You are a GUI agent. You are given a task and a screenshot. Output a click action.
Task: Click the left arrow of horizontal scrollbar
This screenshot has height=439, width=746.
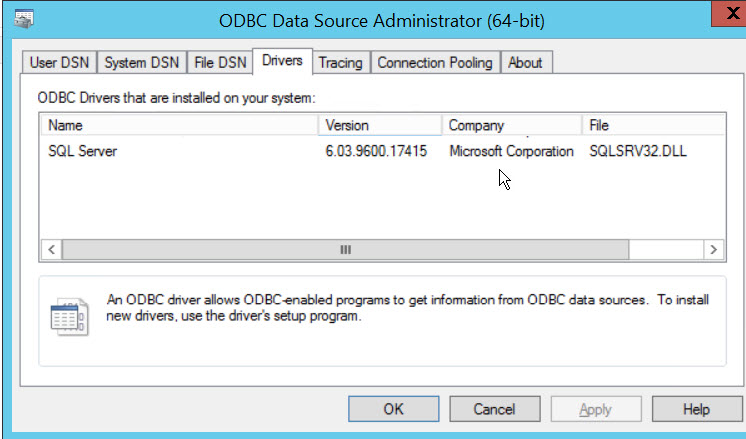coord(51,250)
